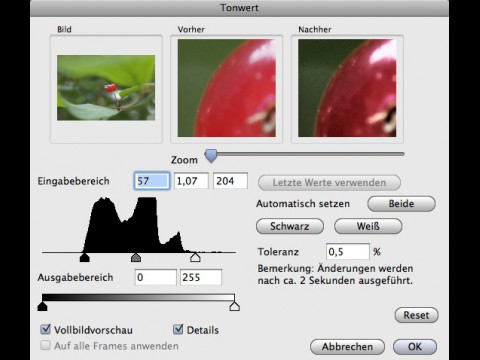Screen dimensions: 480x360
Task: Click the Ausgabebereich field showing 0
Action: 156,277
